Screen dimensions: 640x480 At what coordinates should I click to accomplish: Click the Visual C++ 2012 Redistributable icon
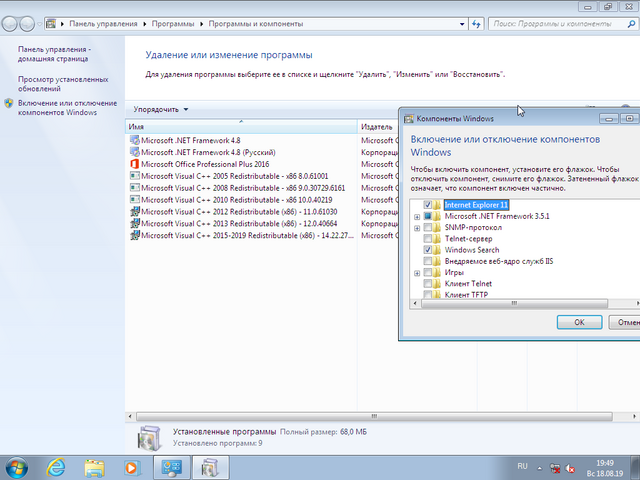[x=135, y=211]
